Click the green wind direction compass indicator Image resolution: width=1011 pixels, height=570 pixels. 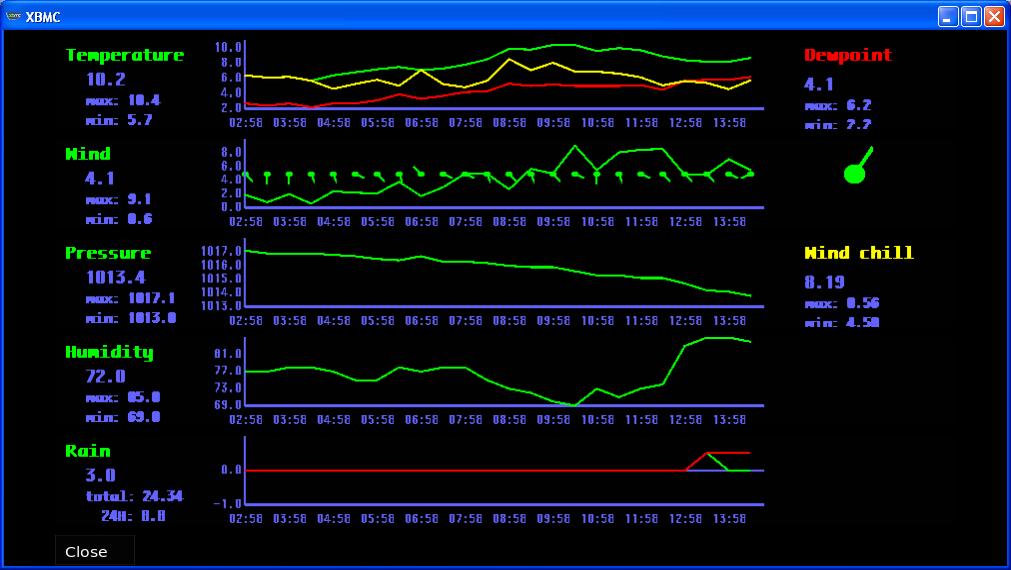tap(856, 171)
